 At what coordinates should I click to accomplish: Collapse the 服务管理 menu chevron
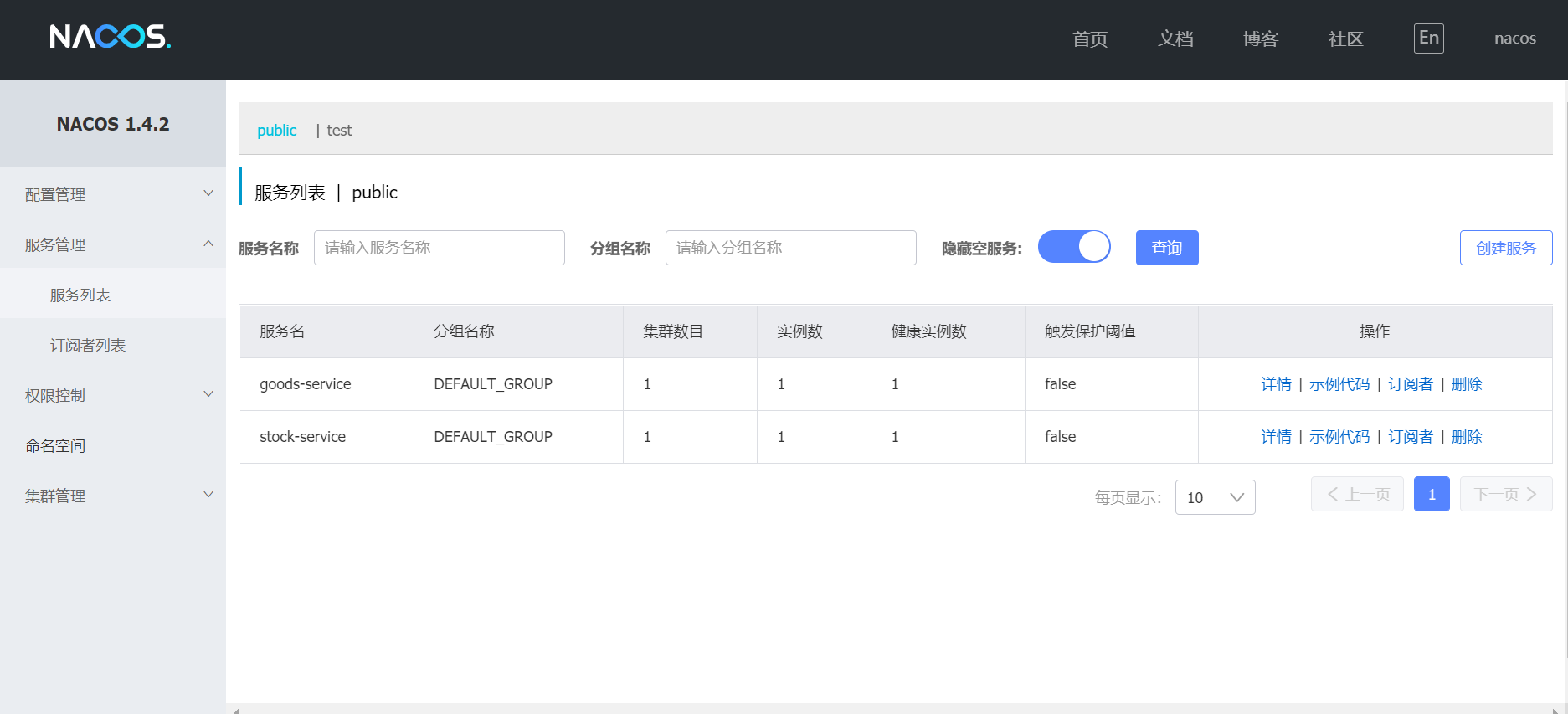click(x=208, y=244)
